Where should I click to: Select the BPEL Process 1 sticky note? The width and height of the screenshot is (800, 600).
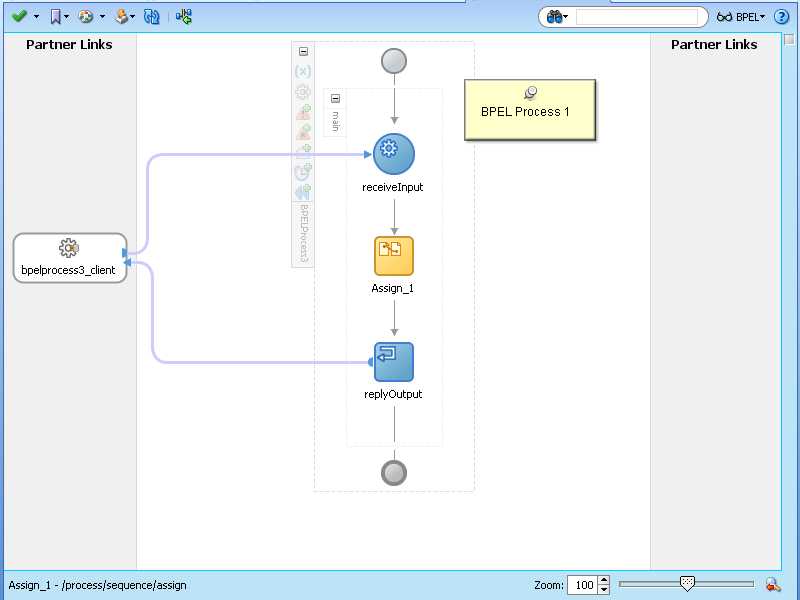point(530,110)
